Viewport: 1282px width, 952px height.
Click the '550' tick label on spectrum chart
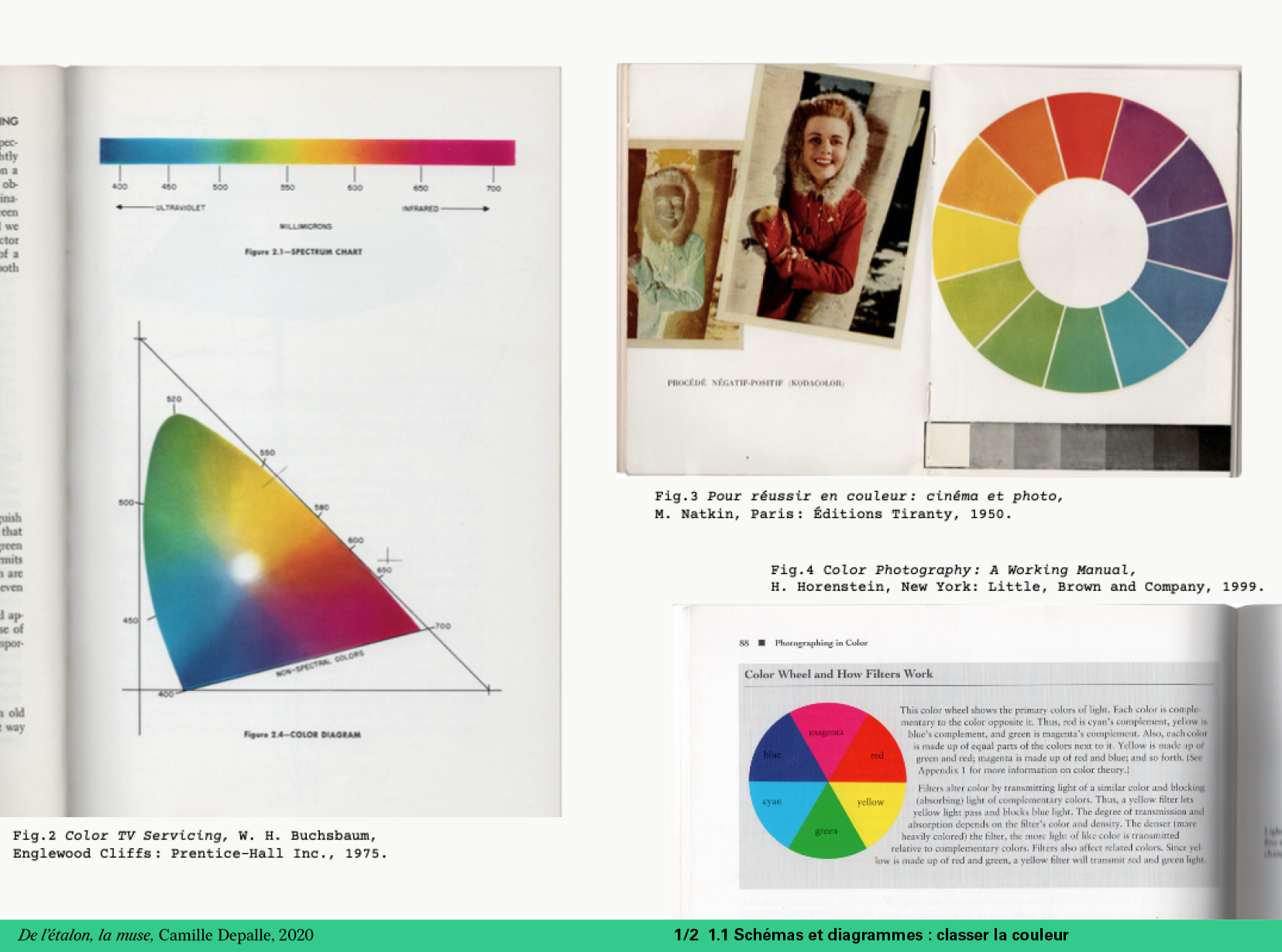click(287, 187)
